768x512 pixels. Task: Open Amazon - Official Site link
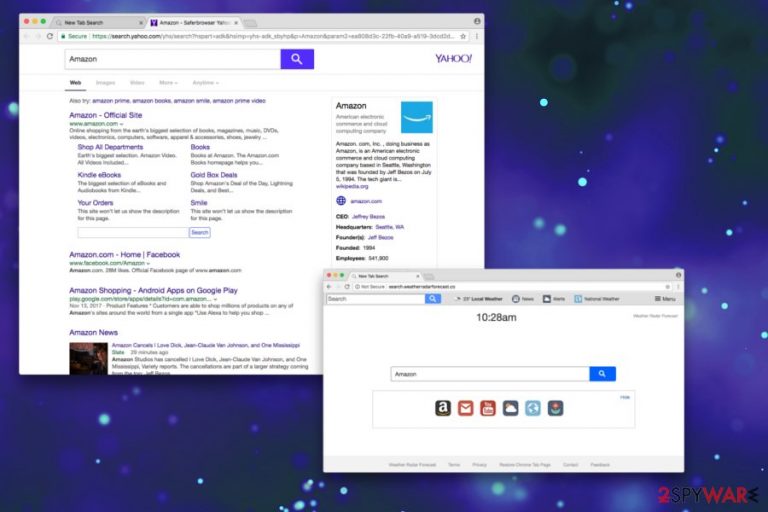pos(105,115)
